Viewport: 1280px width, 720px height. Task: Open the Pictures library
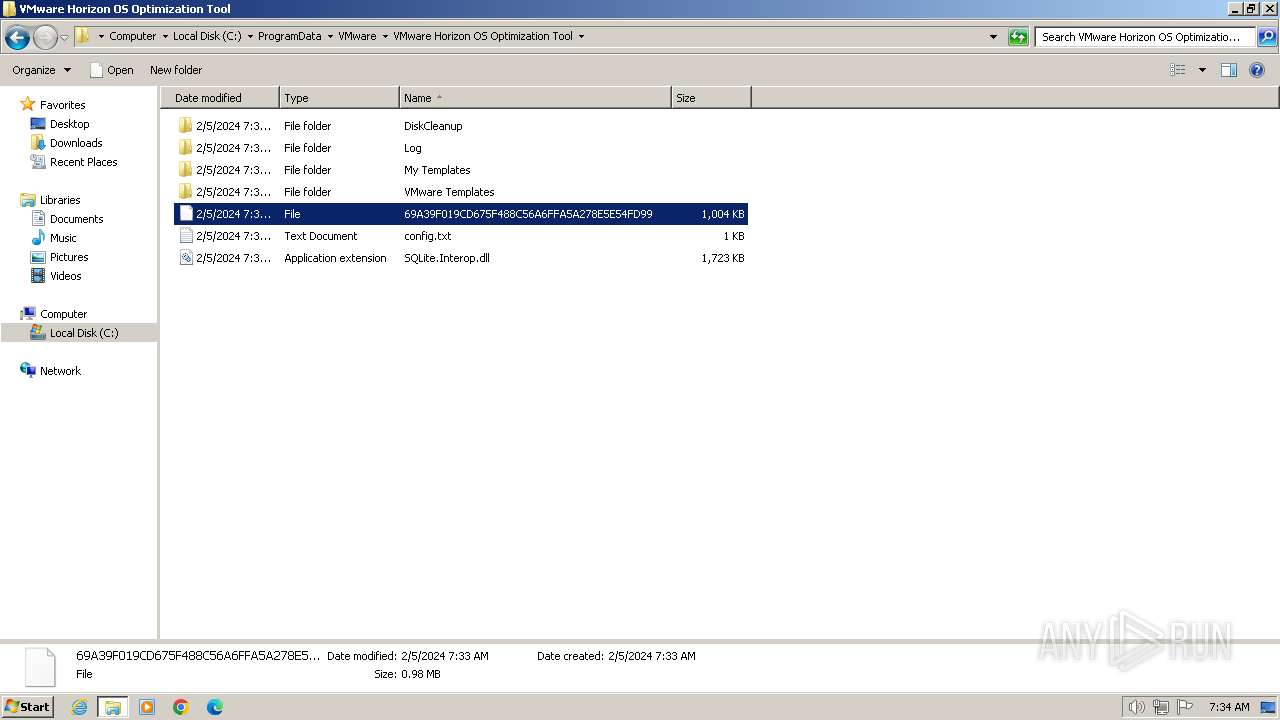click(69, 257)
